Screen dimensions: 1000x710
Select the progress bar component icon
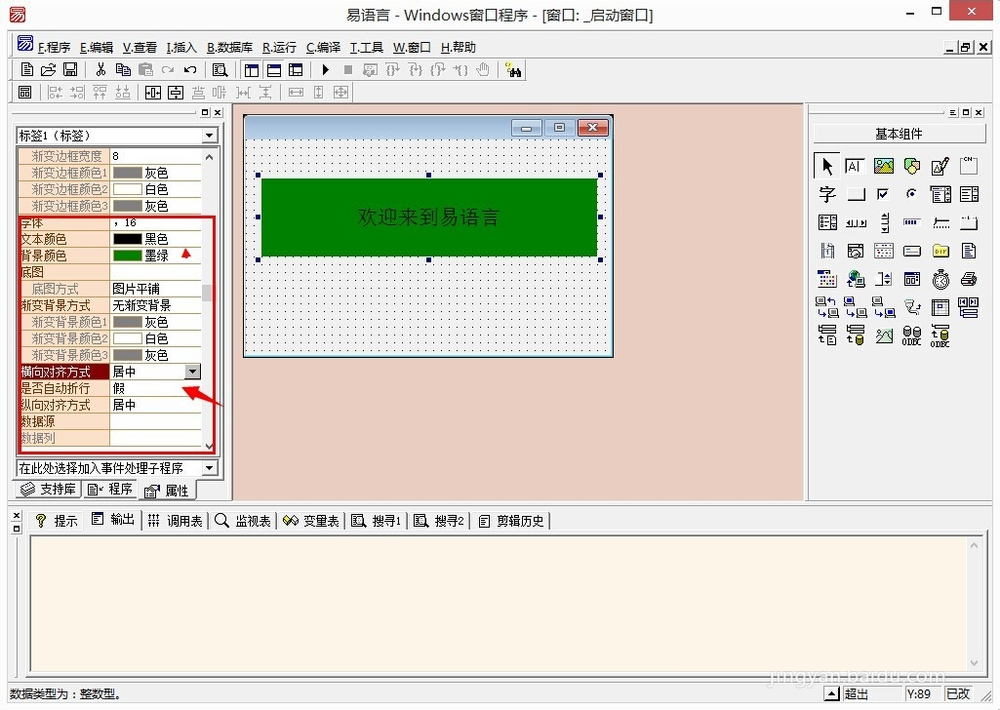click(x=912, y=222)
